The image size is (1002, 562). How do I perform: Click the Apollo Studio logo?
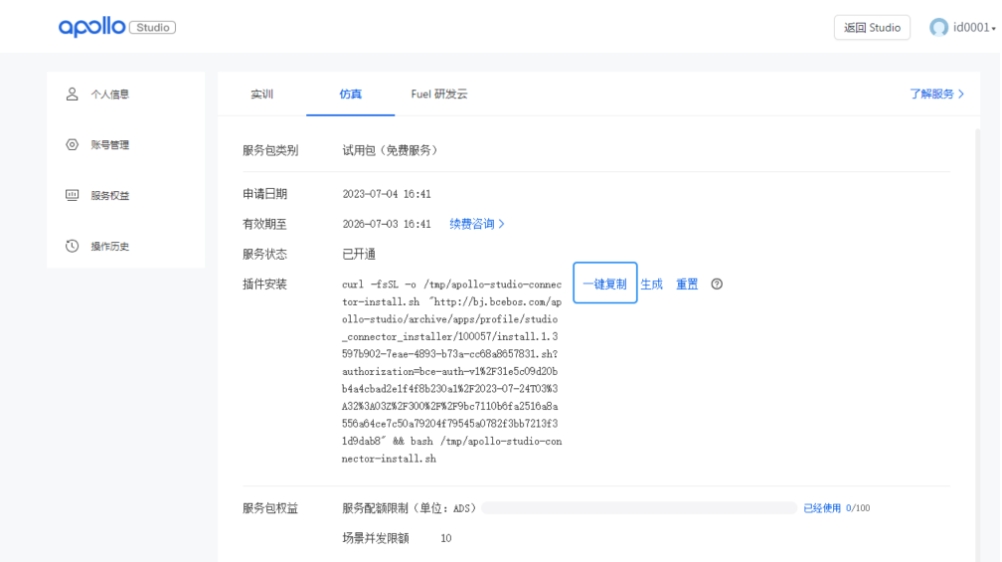(117, 27)
